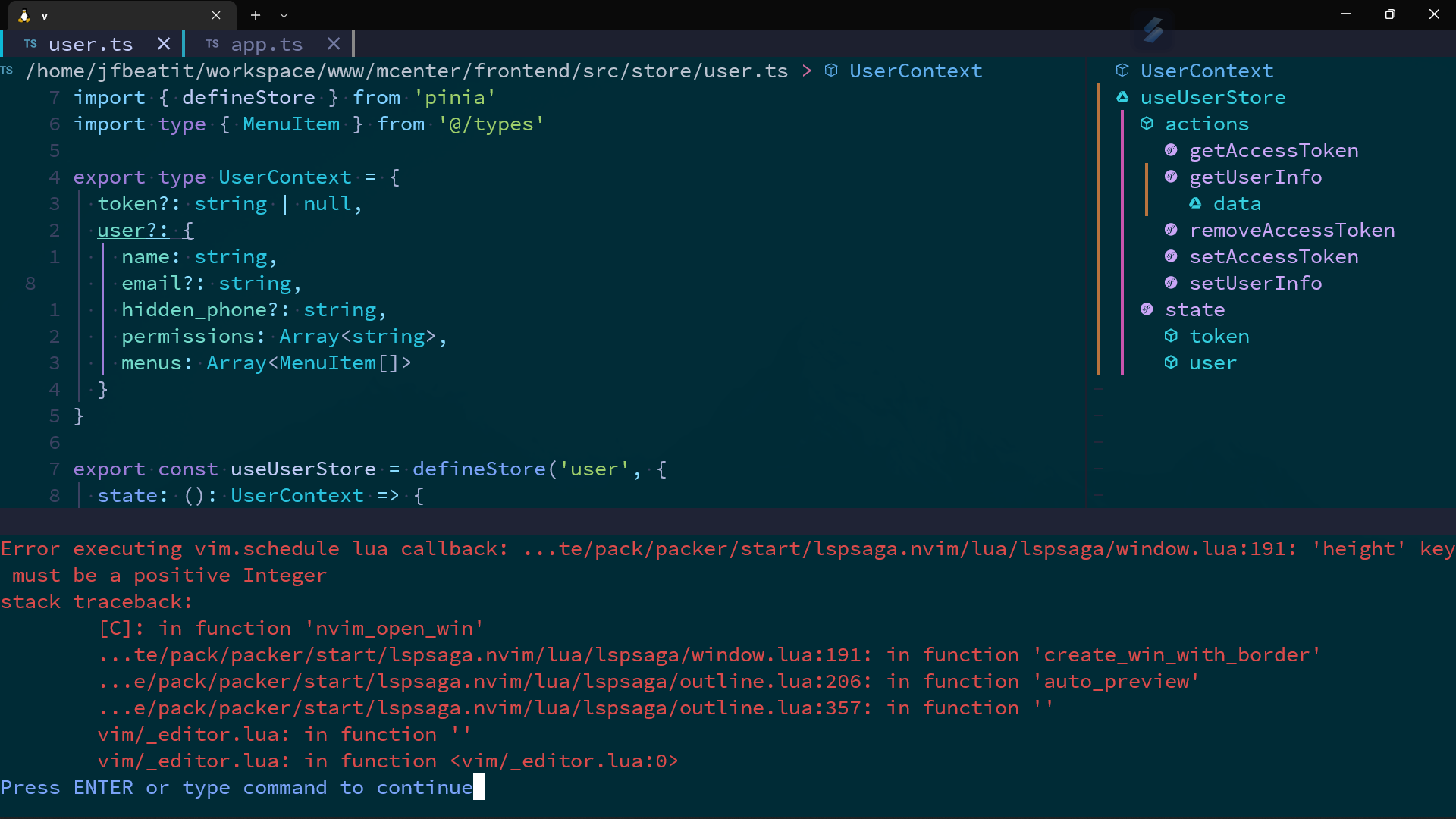Click the variable icon beside data
The height and width of the screenshot is (819, 1456).
[x=1195, y=203]
